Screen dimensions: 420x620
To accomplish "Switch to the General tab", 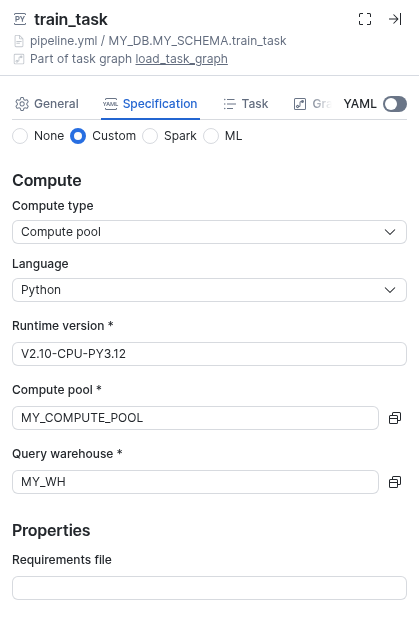I will click(x=47, y=104).
